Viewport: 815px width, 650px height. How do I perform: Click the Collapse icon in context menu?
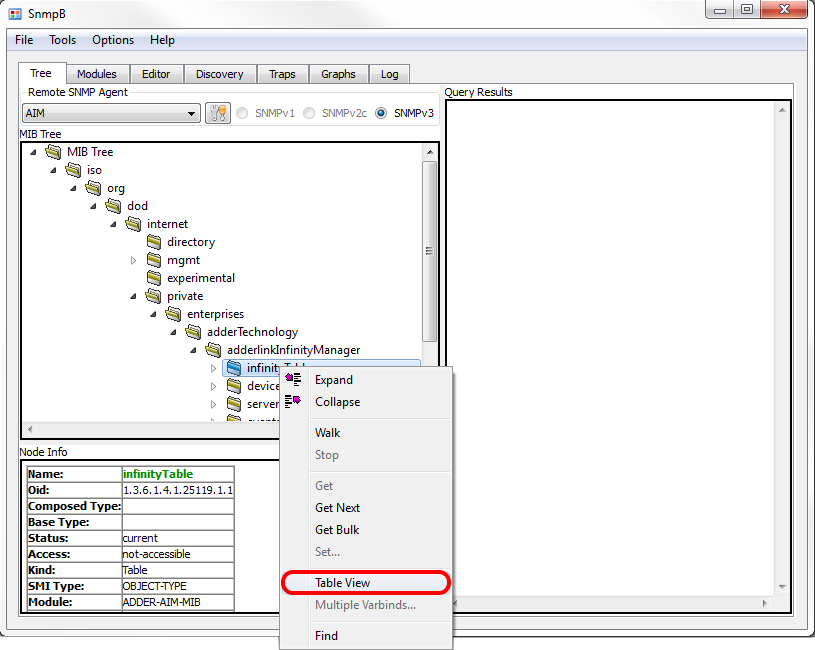pyautogui.click(x=293, y=401)
